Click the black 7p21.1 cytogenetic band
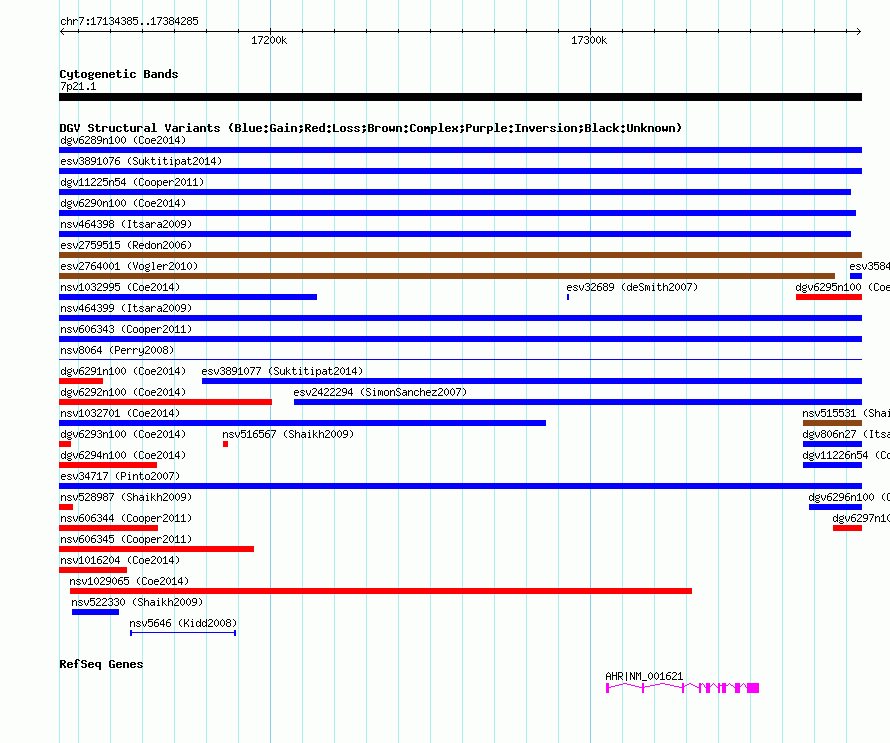Viewport: 890px width, 743px height. [460, 97]
